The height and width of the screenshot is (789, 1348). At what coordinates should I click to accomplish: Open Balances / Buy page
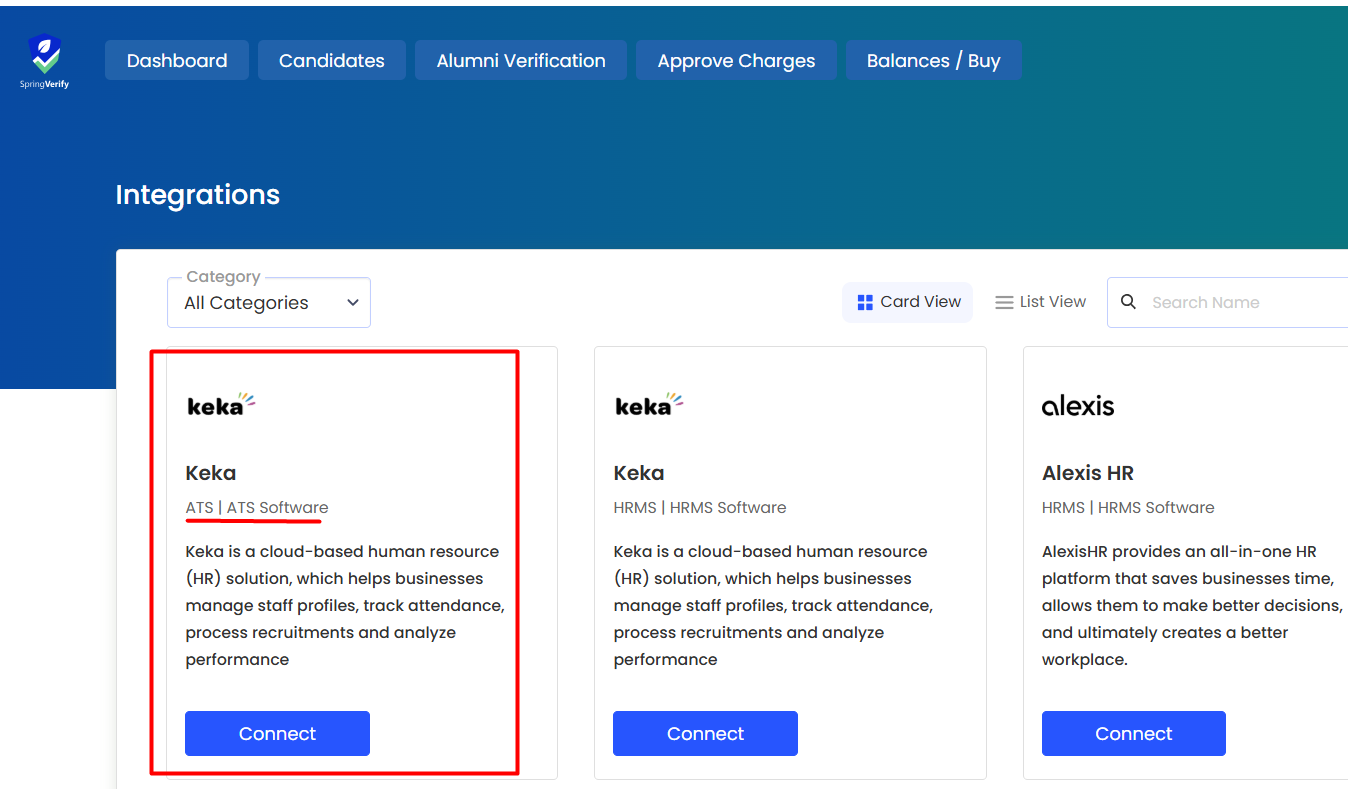click(934, 61)
